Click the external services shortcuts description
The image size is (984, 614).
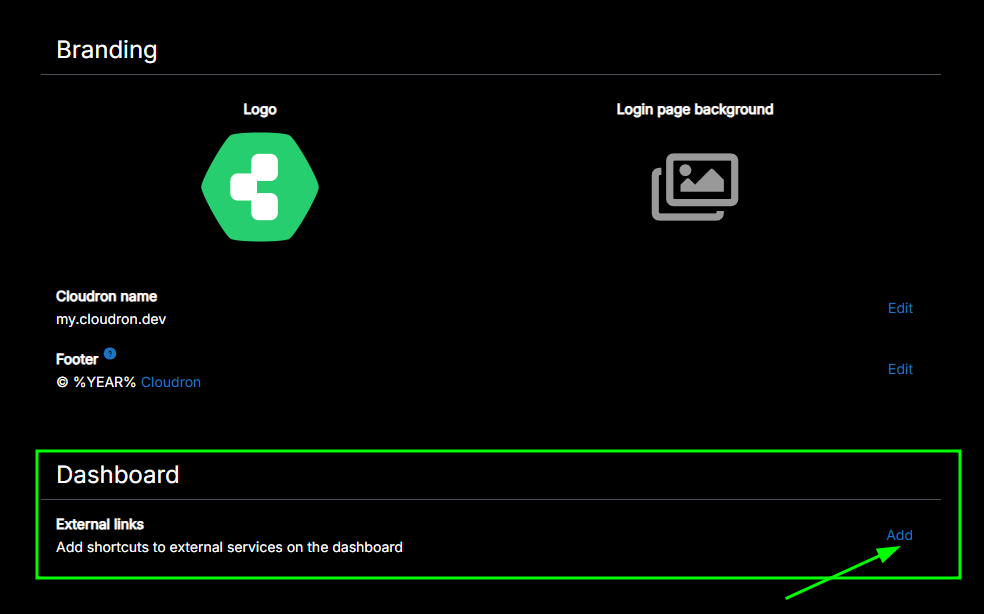coord(229,547)
